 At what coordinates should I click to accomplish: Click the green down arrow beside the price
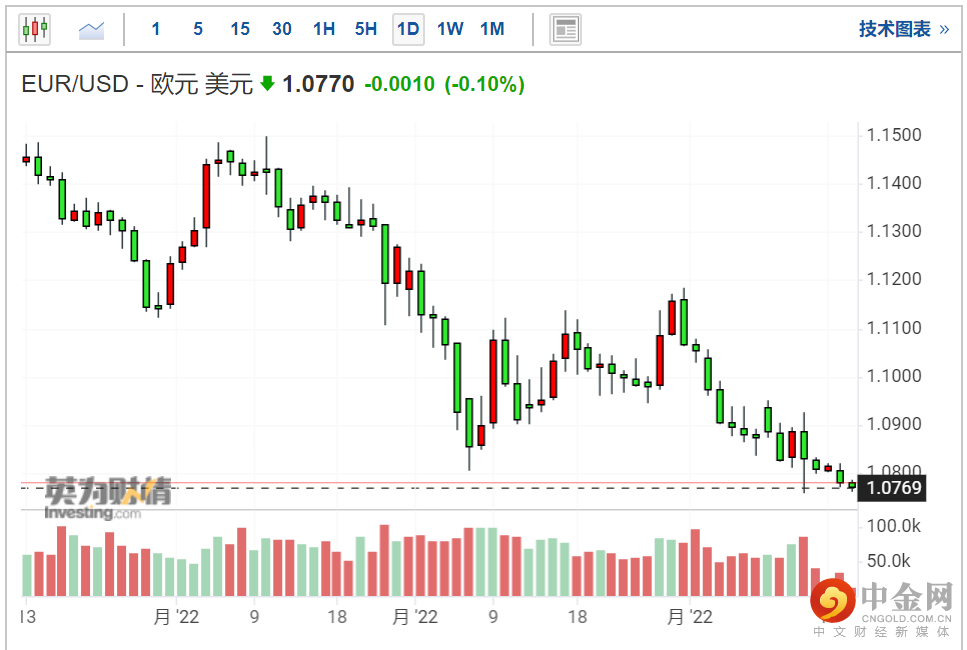tap(267, 84)
